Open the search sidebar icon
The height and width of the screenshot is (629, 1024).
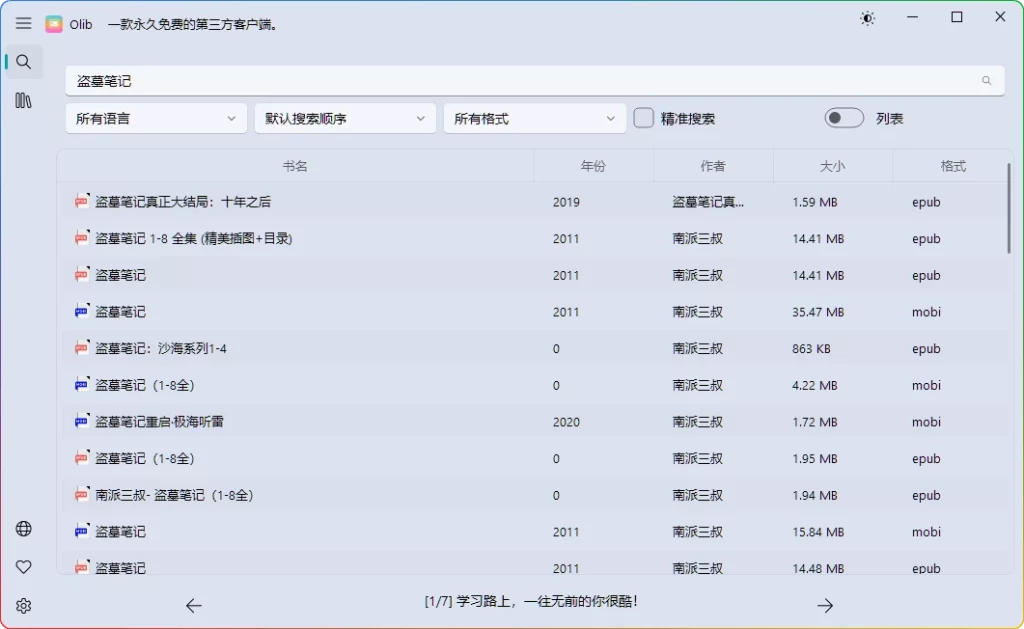[x=23, y=61]
